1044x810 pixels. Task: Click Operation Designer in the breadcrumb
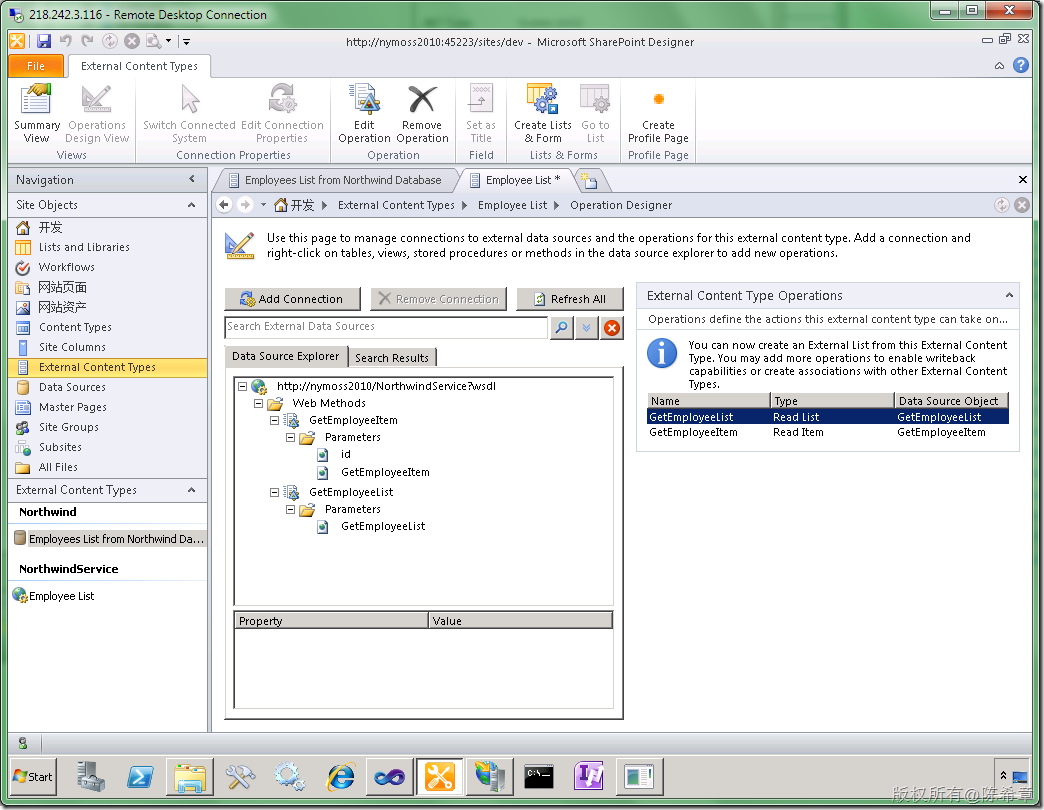(x=621, y=205)
